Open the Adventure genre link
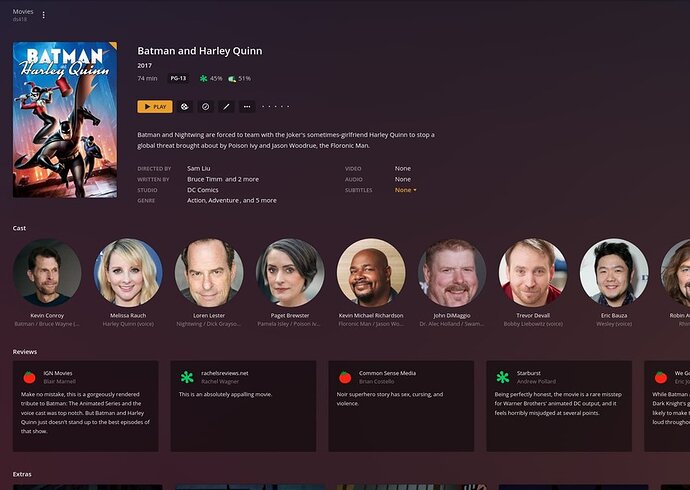The height and width of the screenshot is (490, 690). 224,200
